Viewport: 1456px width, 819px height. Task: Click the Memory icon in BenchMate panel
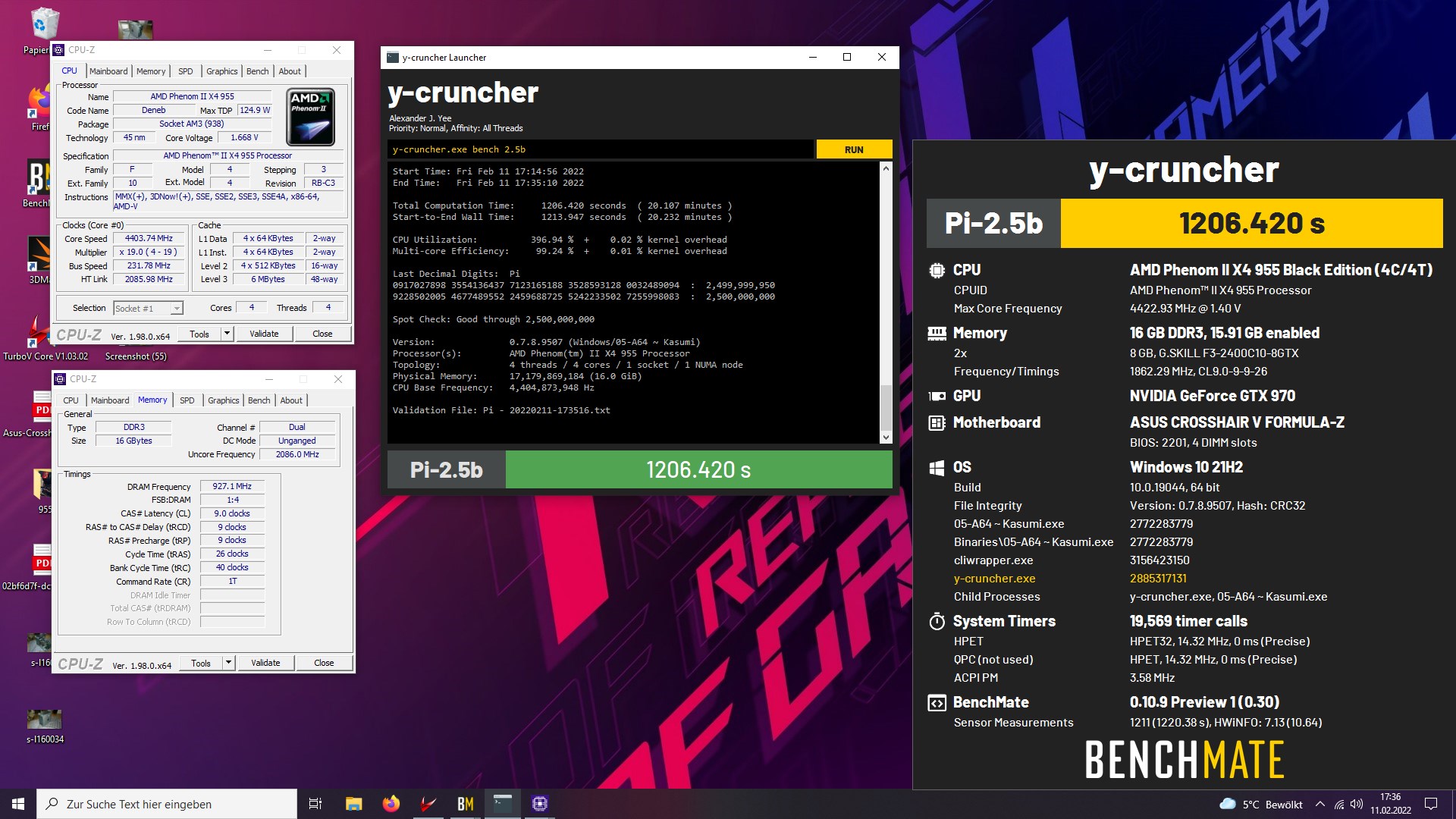[937, 334]
